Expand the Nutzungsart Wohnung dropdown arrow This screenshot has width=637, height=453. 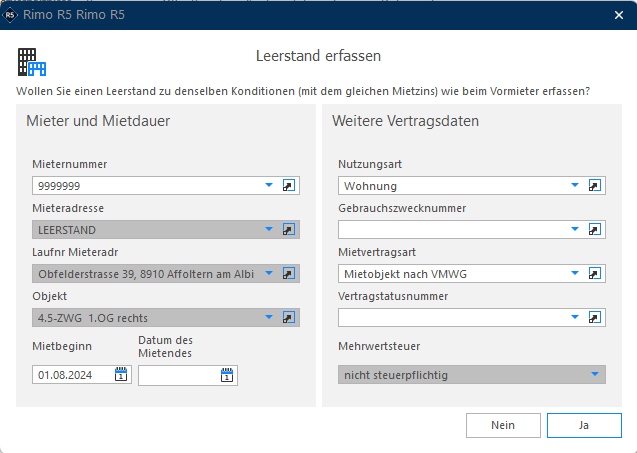[575, 185]
